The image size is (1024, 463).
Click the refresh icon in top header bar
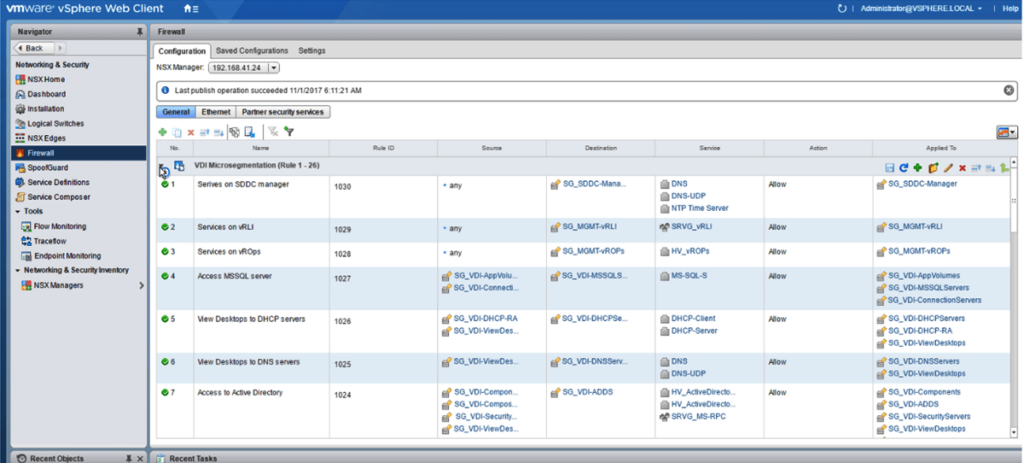click(842, 8)
